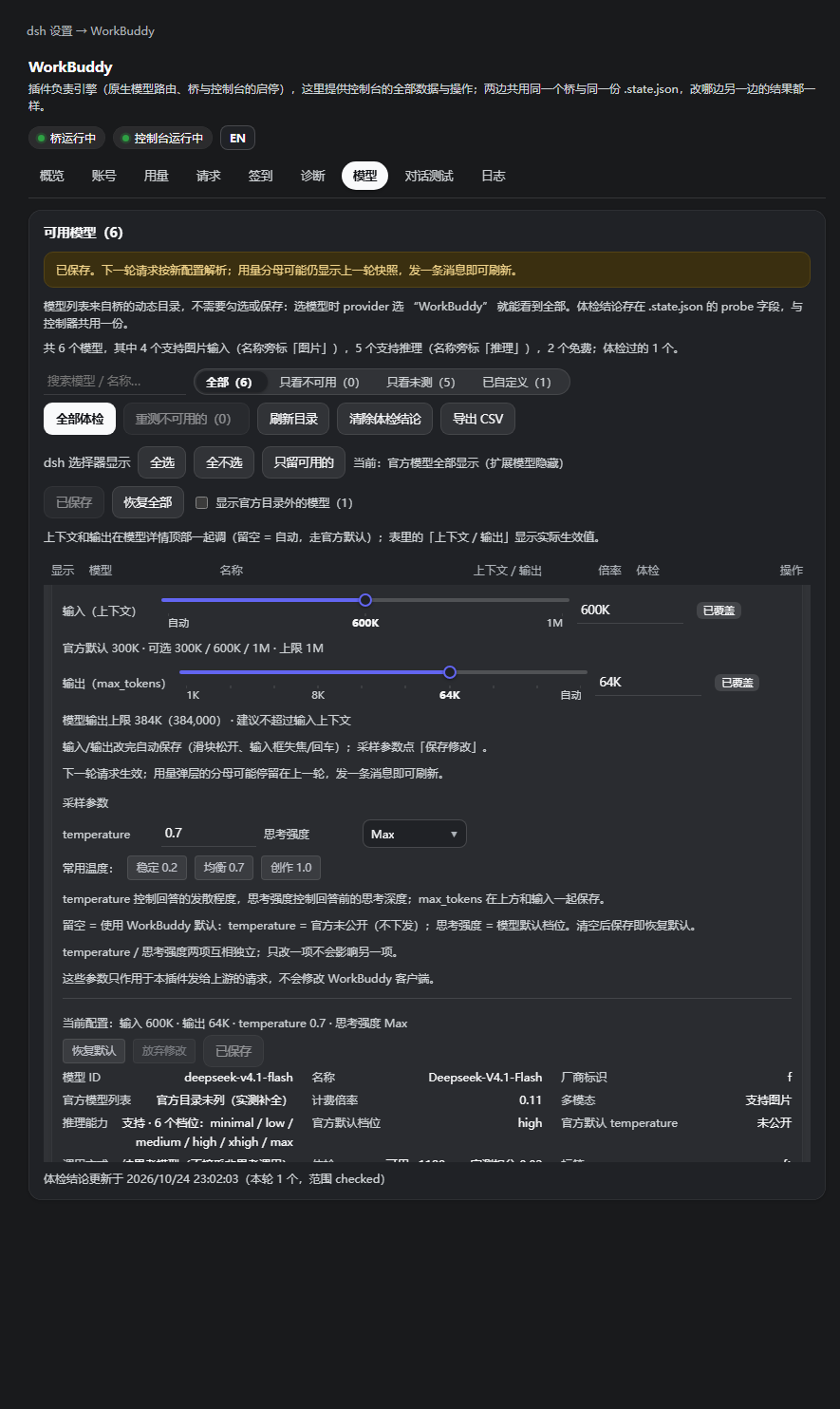Screen dimensions: 840x1409
Task: Filter by 只看未测 (5)
Action: 420,382
